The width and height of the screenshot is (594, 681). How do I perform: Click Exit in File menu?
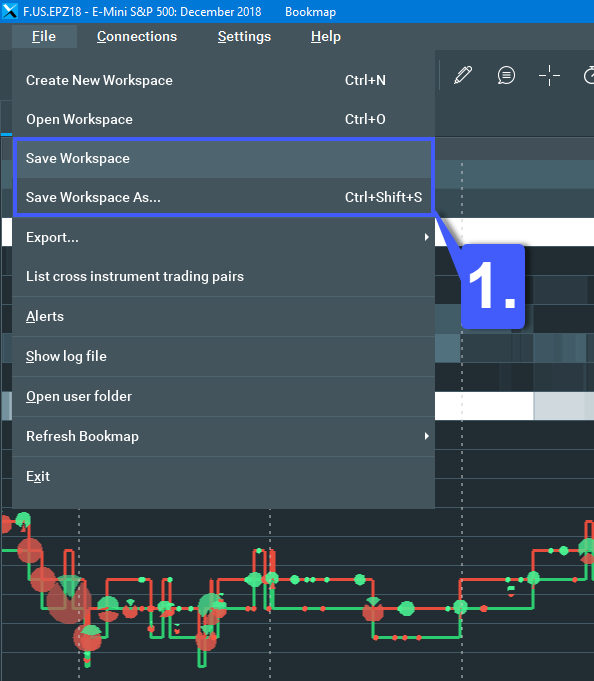224,476
